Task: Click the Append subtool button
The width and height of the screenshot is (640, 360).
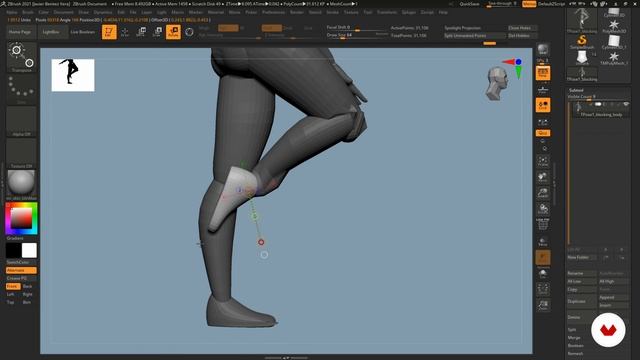Action: [x=613, y=298]
